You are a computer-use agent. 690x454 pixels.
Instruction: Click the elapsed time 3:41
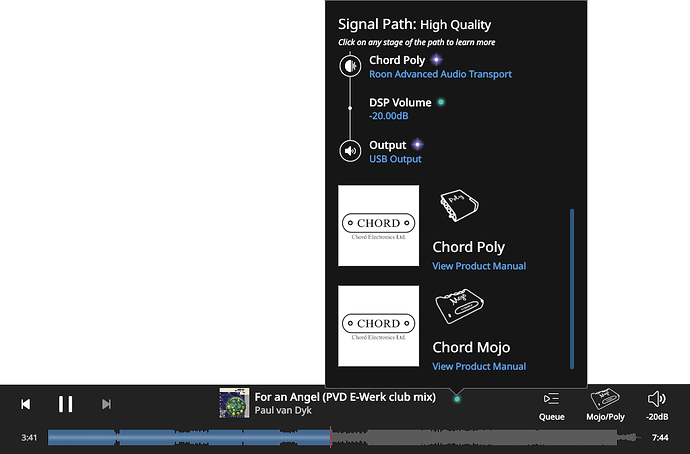click(x=29, y=437)
